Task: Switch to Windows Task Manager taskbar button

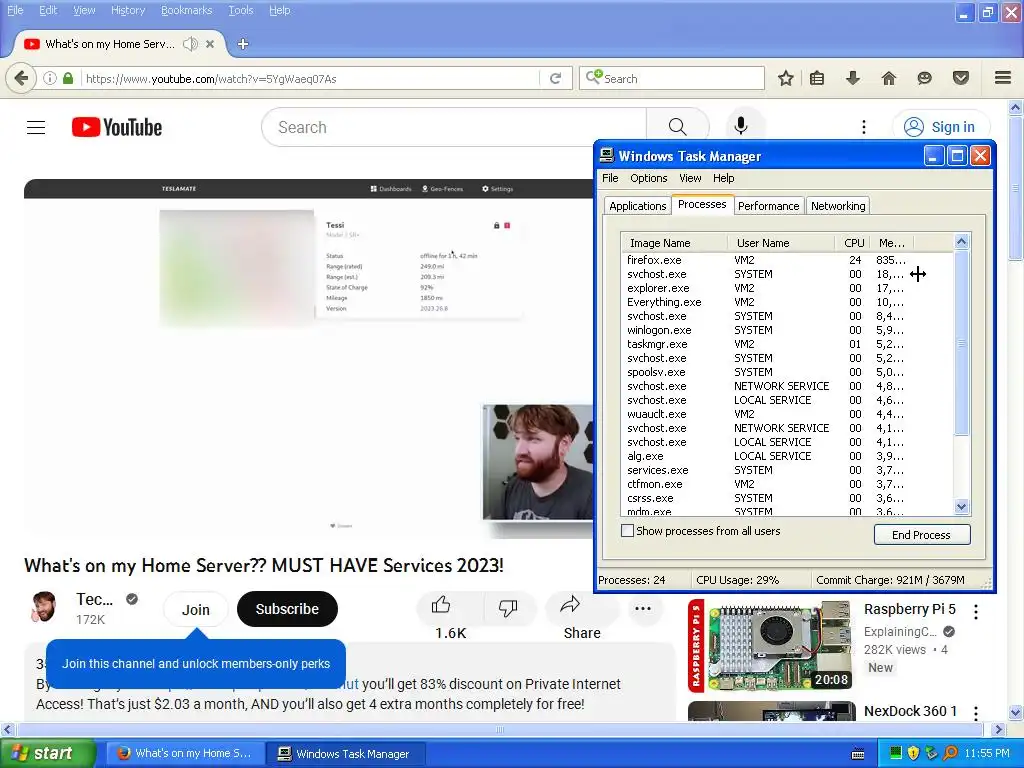Action: click(348, 754)
